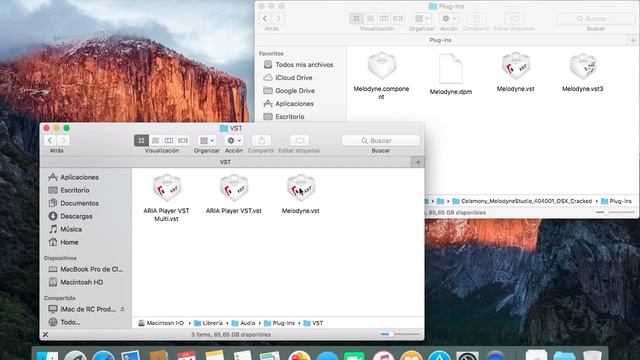Viewport: 640px width, 360px height.
Task: Select Melodyne.component in Plug-Ins window
Action: (x=382, y=65)
